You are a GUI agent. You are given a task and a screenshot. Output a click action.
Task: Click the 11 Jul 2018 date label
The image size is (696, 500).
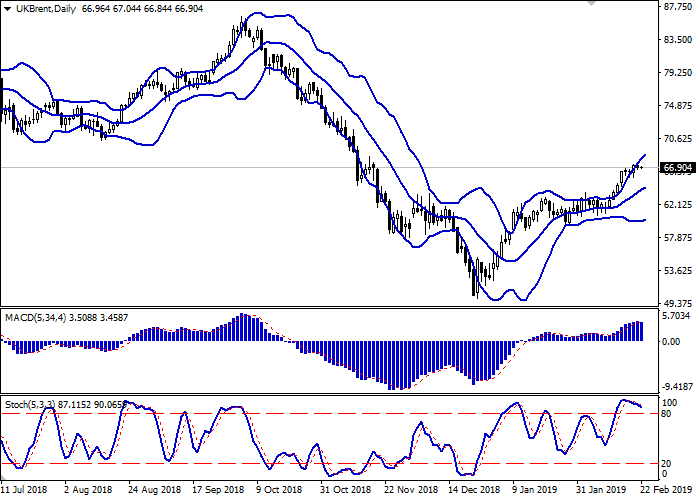pyautogui.click(x=25, y=491)
